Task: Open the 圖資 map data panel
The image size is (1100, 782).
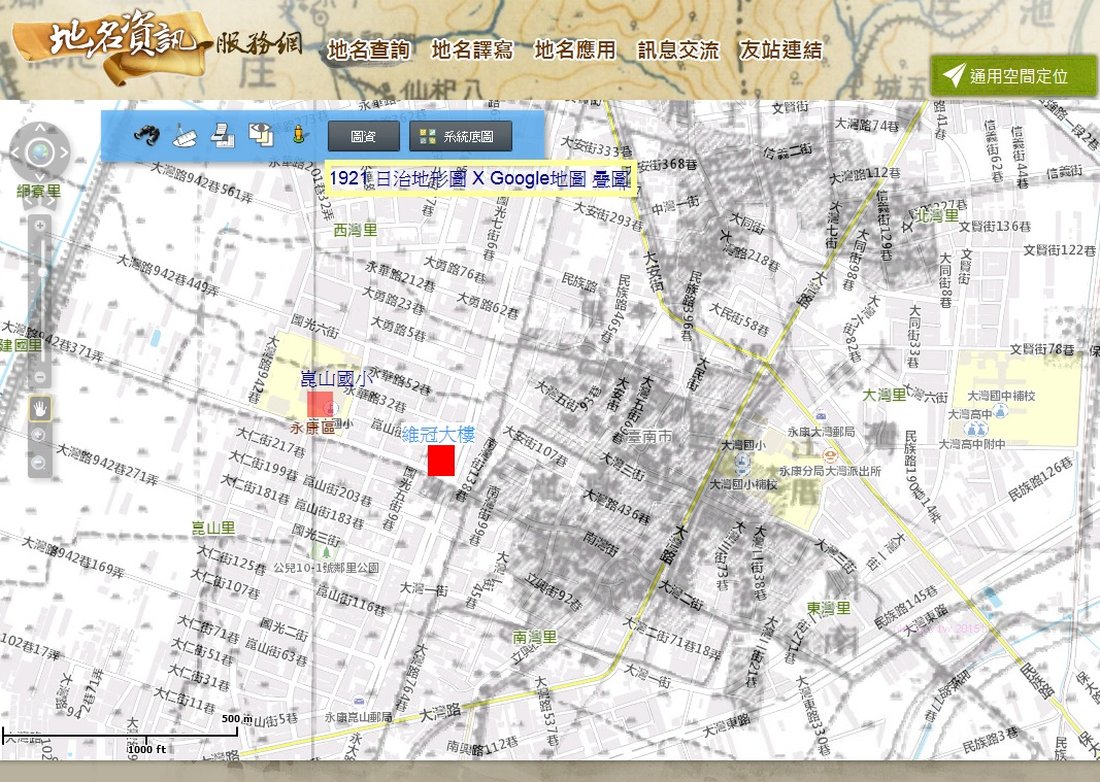Action: click(x=363, y=136)
